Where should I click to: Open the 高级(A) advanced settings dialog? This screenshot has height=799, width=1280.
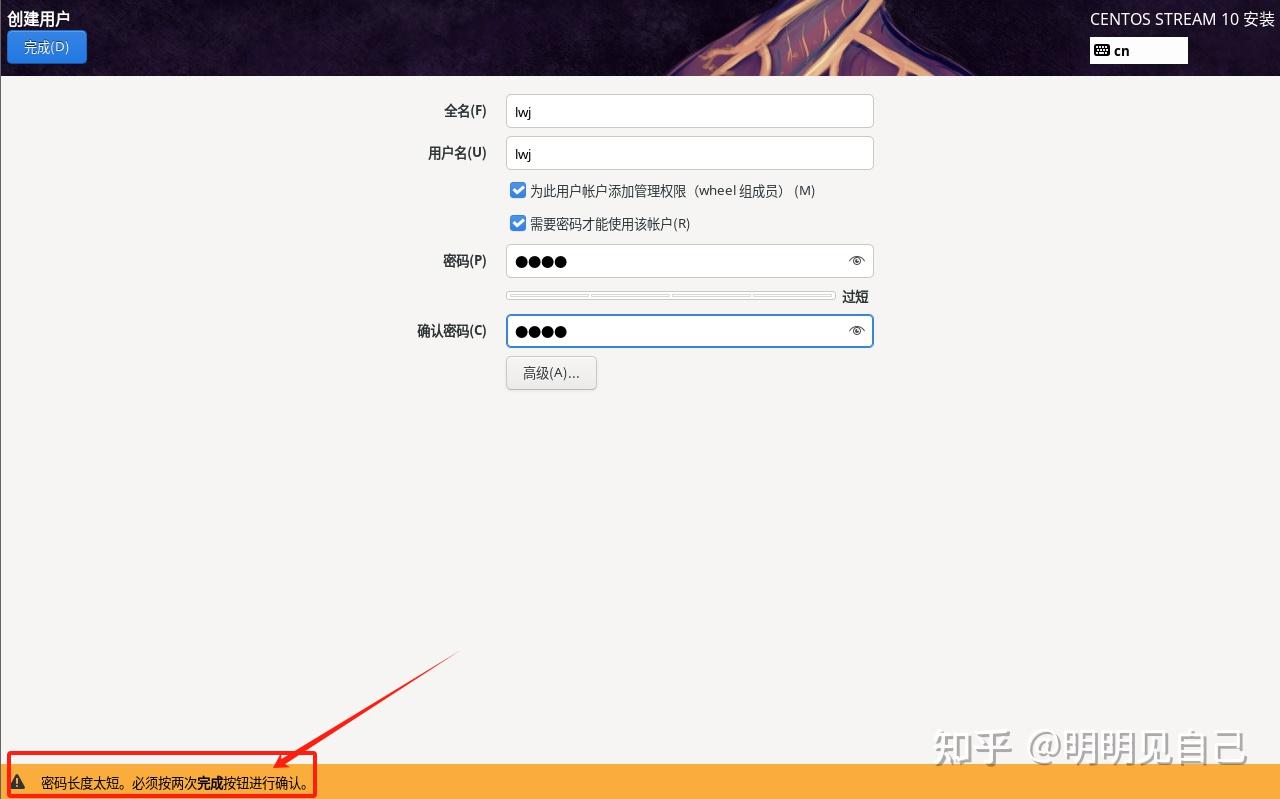[551, 372]
